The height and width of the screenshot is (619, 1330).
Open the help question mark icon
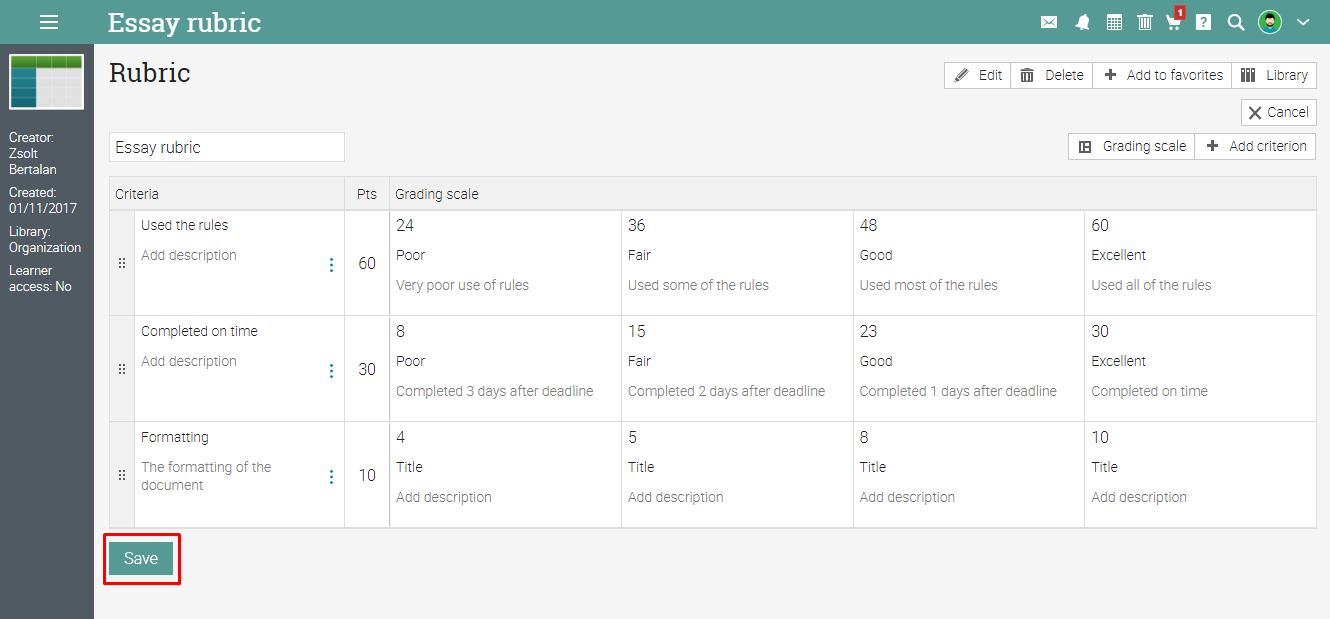pyautogui.click(x=1204, y=22)
